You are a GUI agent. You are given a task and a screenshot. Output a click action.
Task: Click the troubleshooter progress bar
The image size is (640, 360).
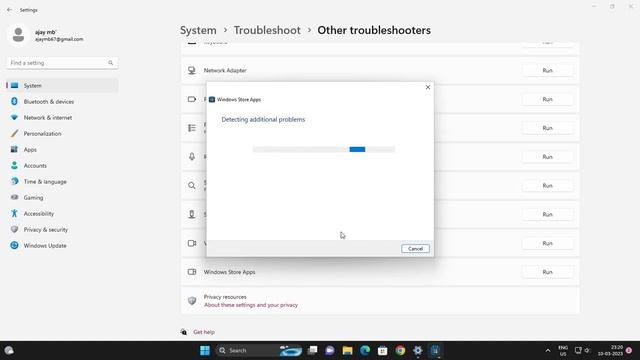[x=324, y=149]
